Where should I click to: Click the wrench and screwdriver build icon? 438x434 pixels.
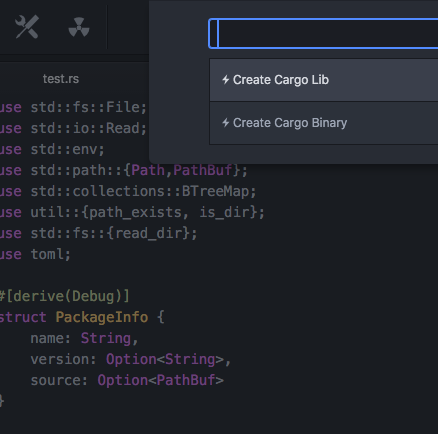click(27, 27)
